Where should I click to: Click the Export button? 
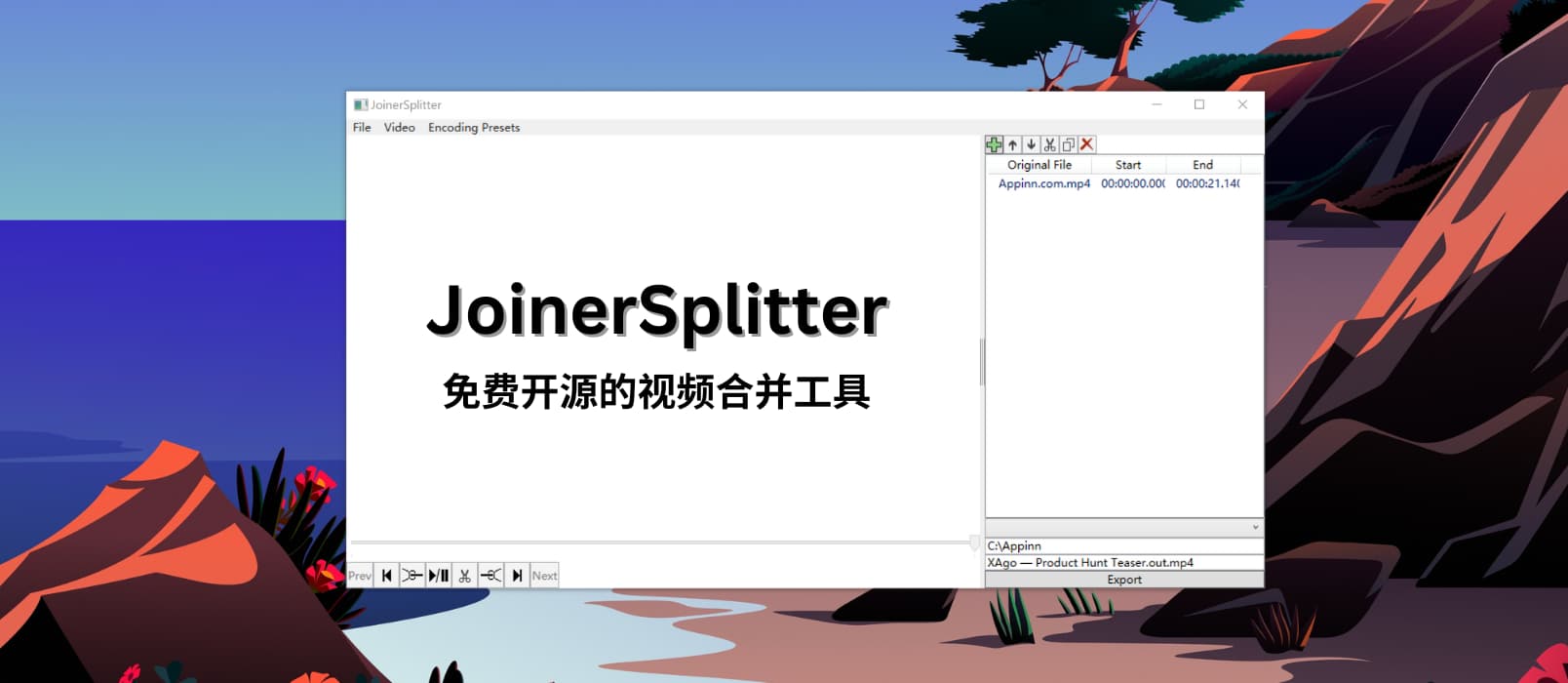click(1124, 580)
